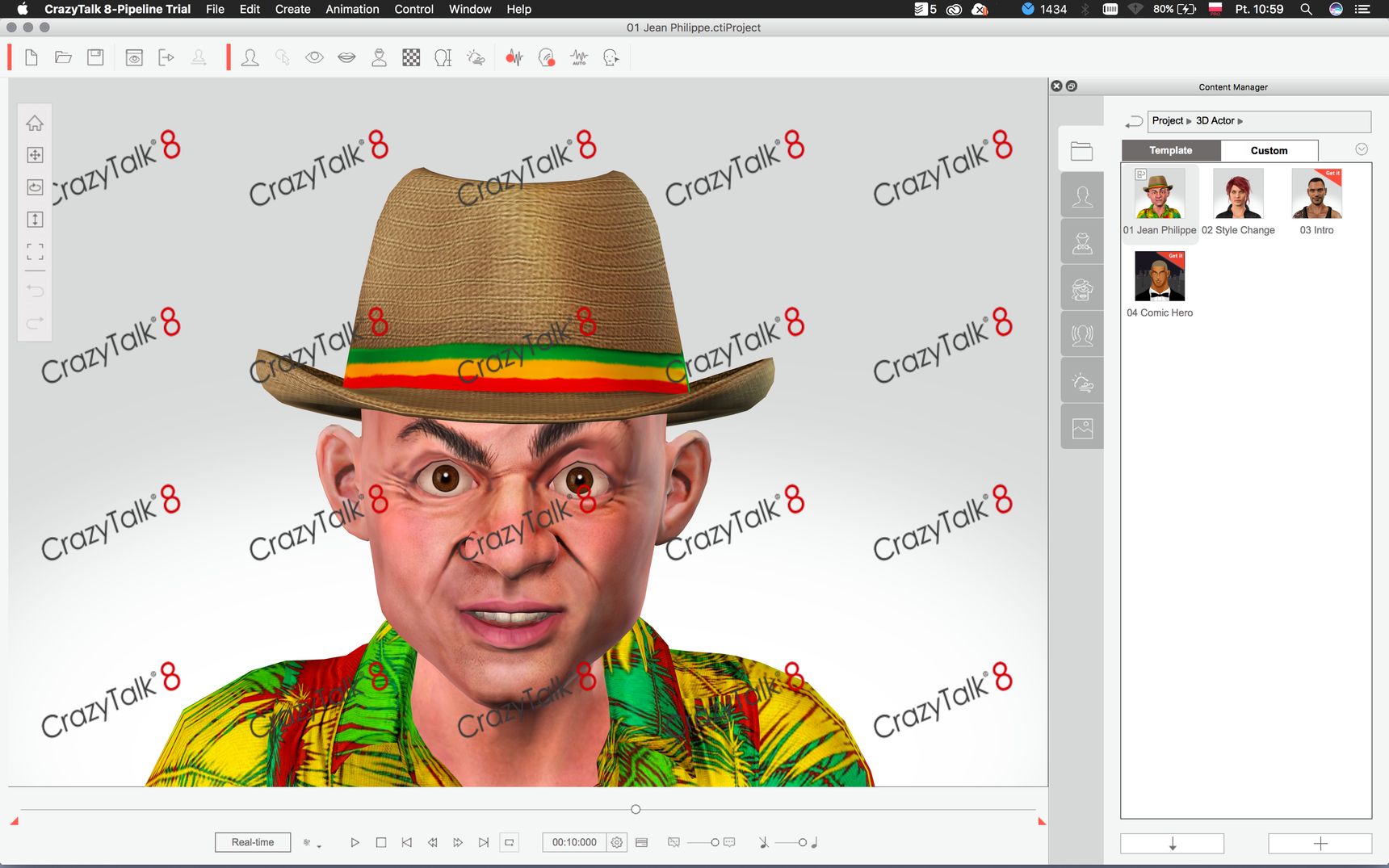Jump to the end frame
Viewport: 1389px width, 868px height.
484,842
